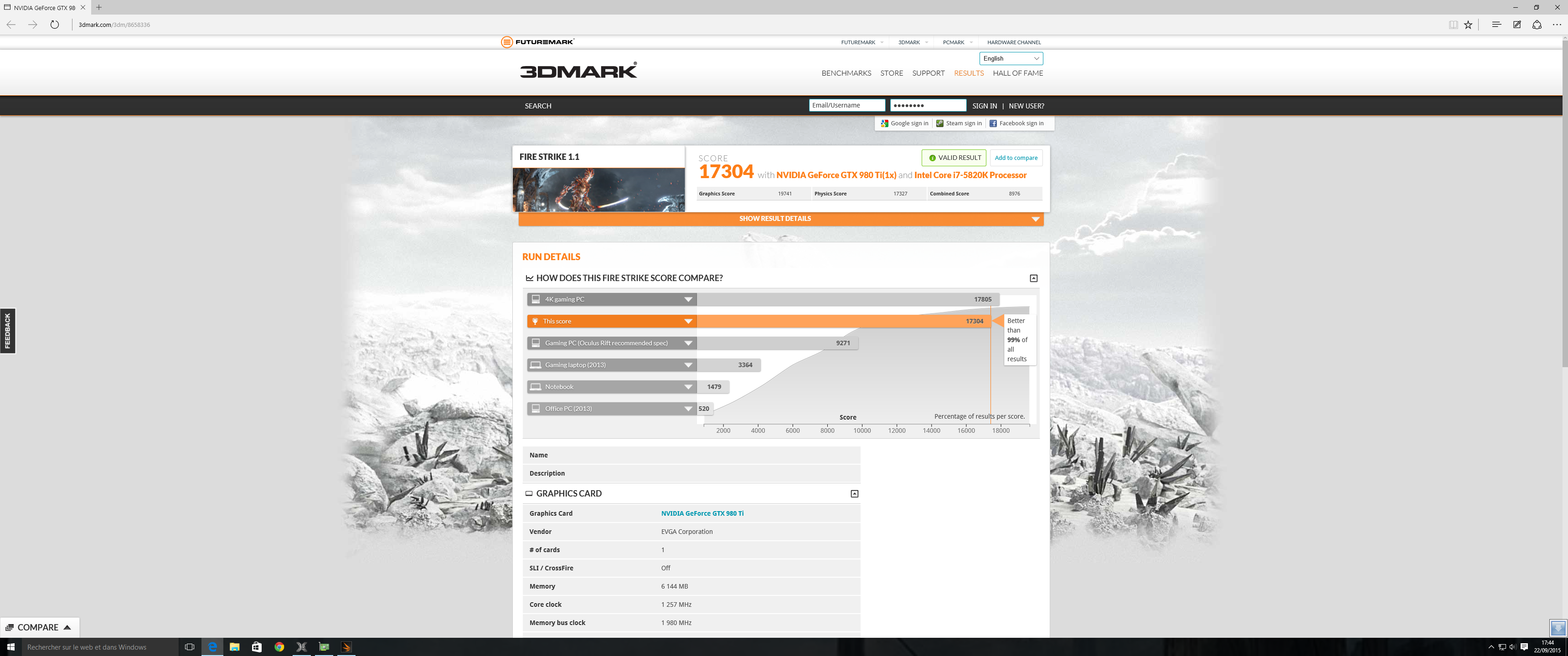Expand the Compare panel at bottom left
The image size is (1568, 656).
coord(39,627)
